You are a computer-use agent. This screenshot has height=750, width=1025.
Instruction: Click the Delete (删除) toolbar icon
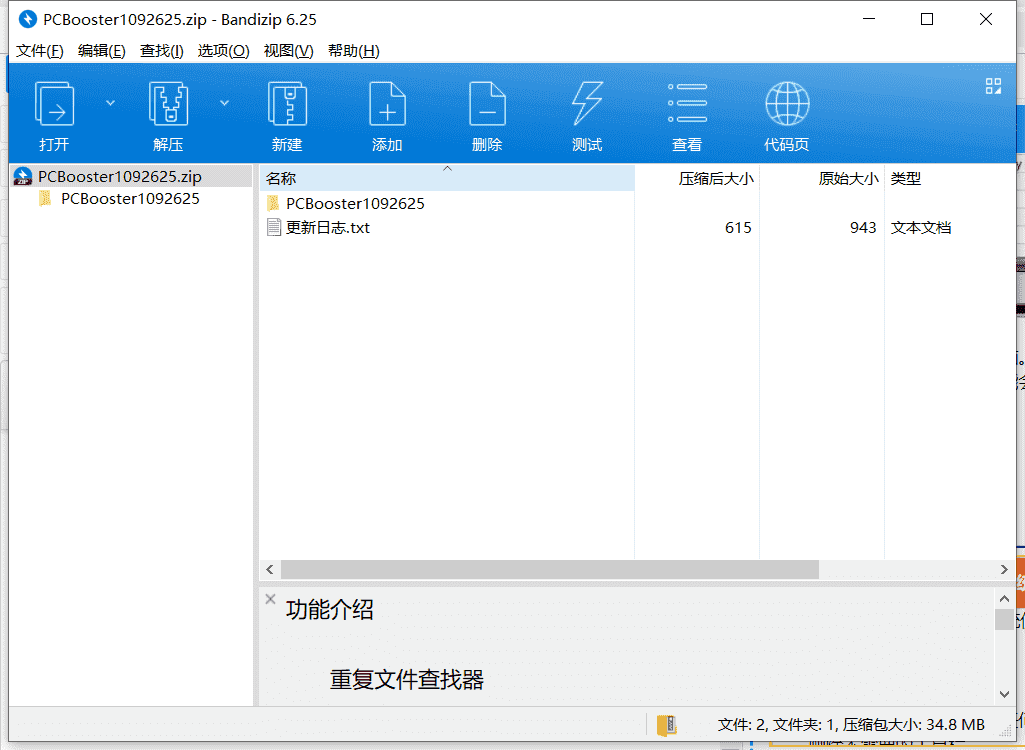488,103
